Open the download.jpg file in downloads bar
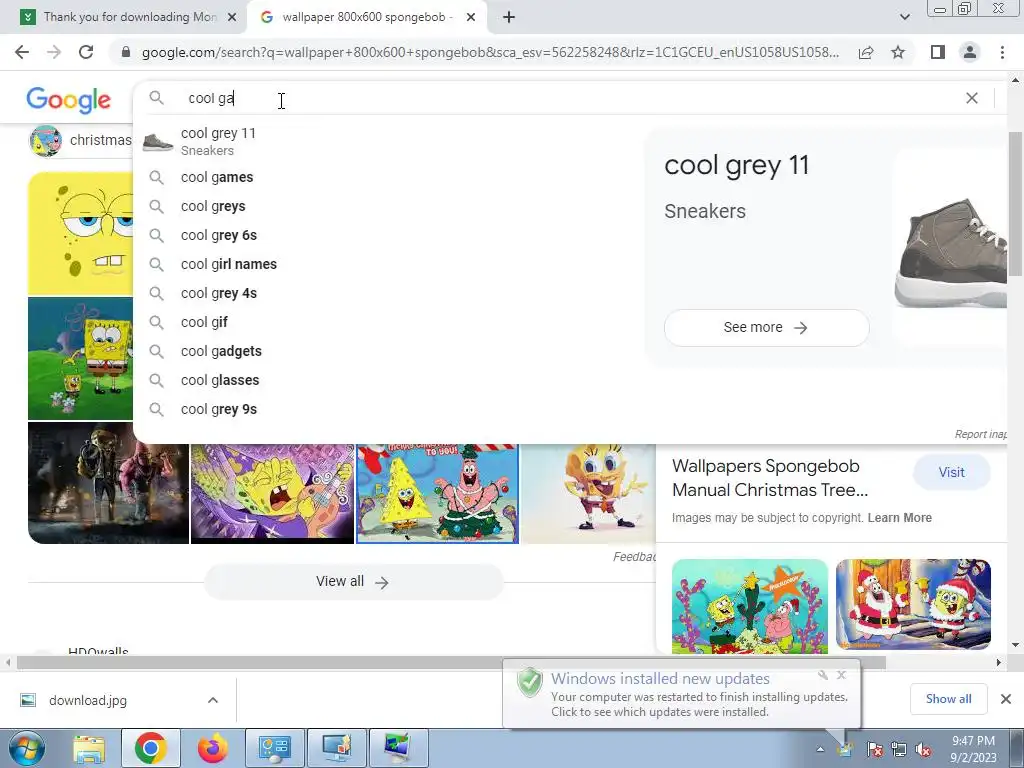Viewport: 1024px width, 768px height. point(88,700)
